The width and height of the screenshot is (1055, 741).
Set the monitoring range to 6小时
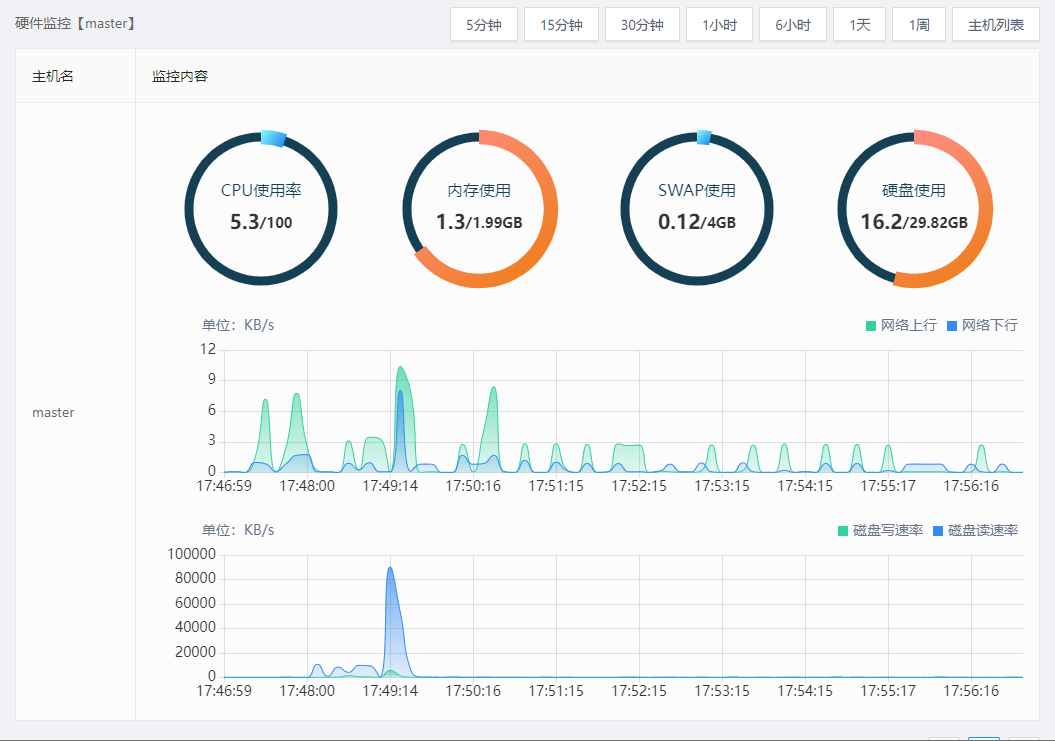(x=793, y=25)
